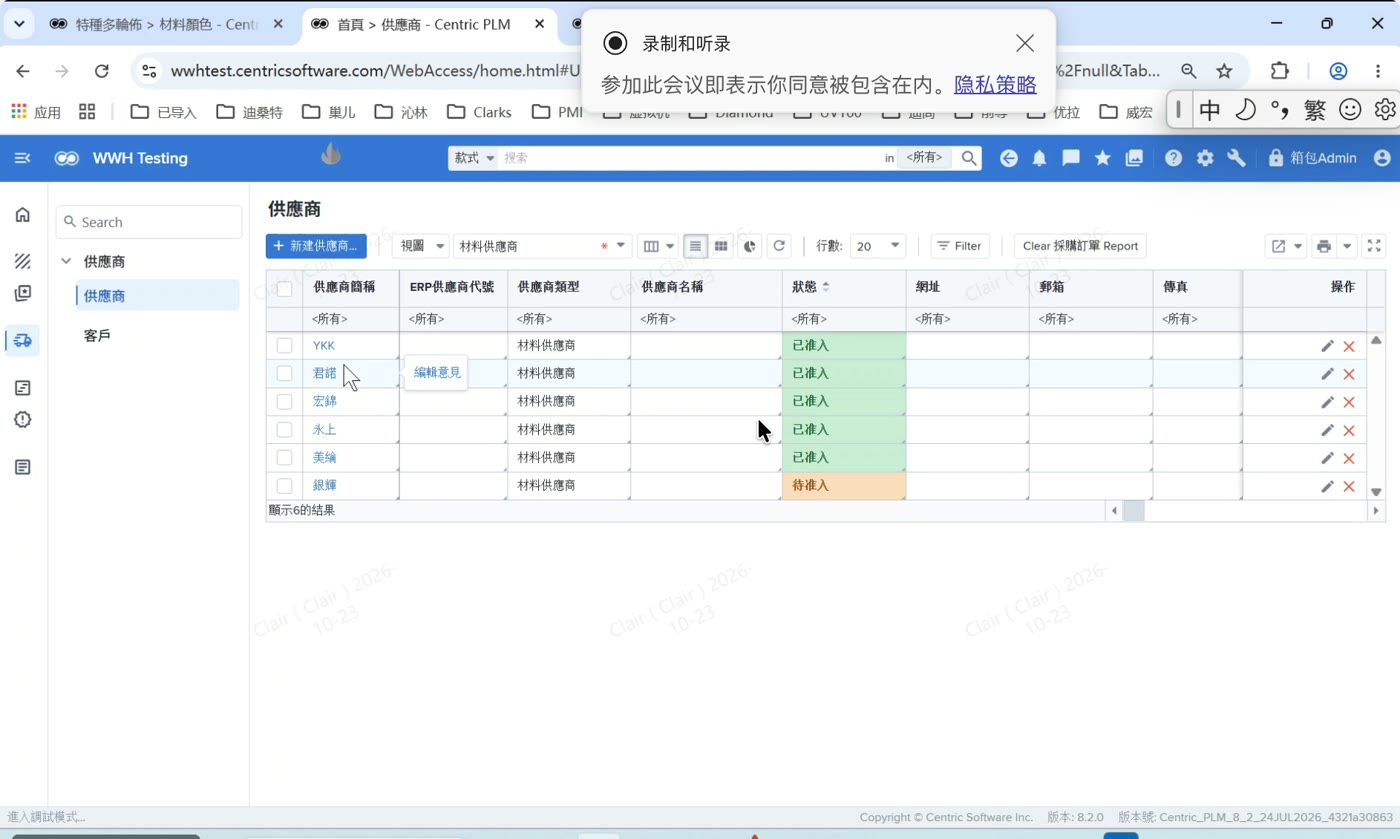This screenshot has width=1400, height=839.
Task: Click the notification bell icon
Action: pyautogui.click(x=1039, y=158)
